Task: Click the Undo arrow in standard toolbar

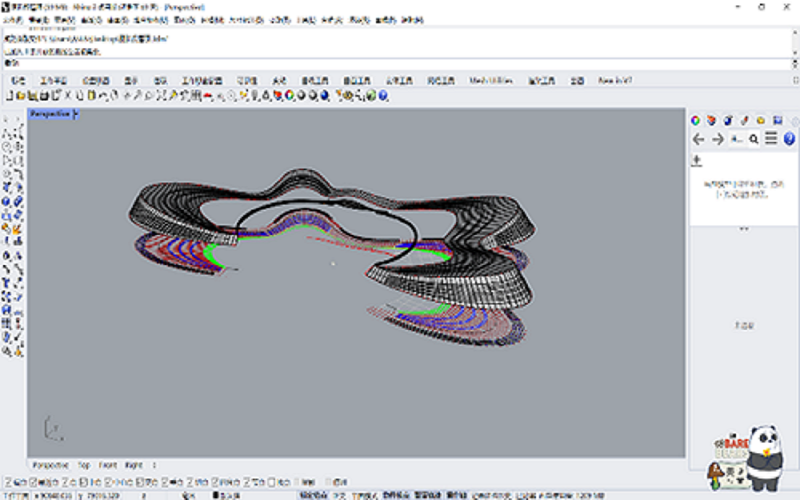Action: point(104,95)
